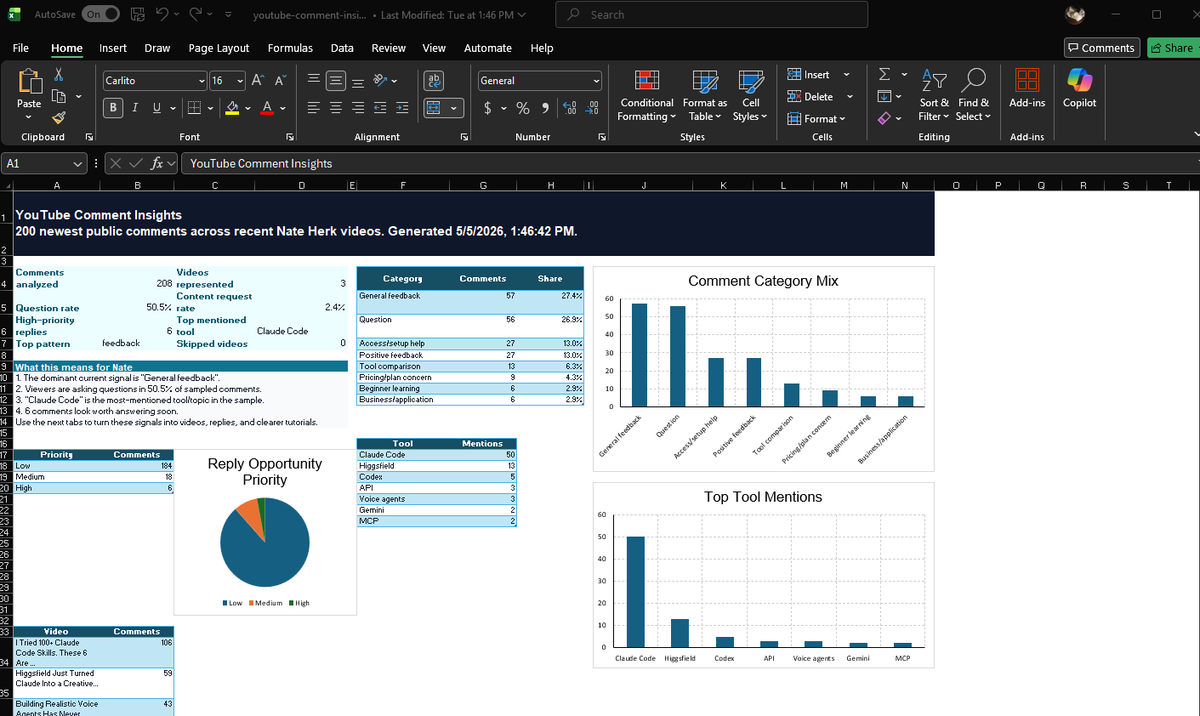The height and width of the screenshot is (716, 1200).
Task: Toggle Merge & Center
Action: (434, 108)
